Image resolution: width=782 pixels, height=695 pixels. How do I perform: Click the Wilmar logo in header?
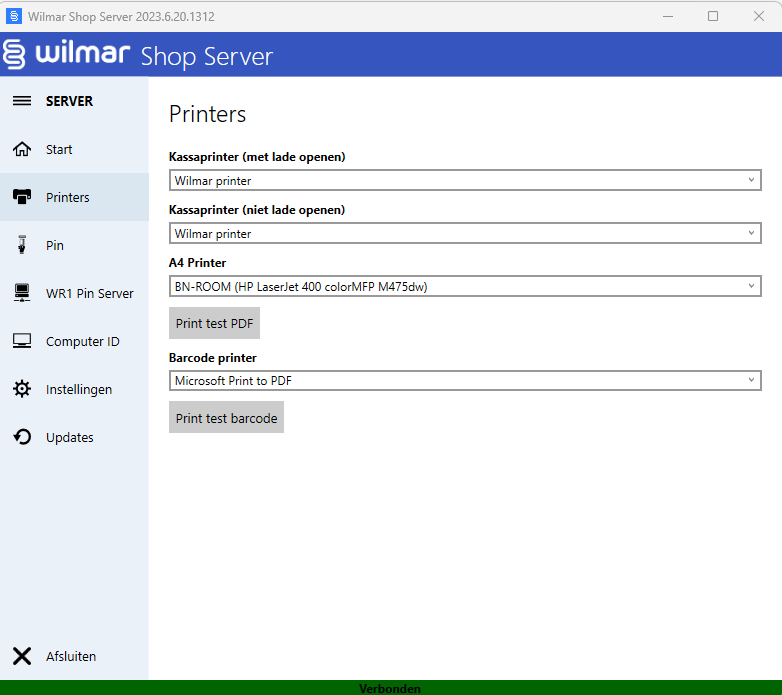click(x=67, y=54)
